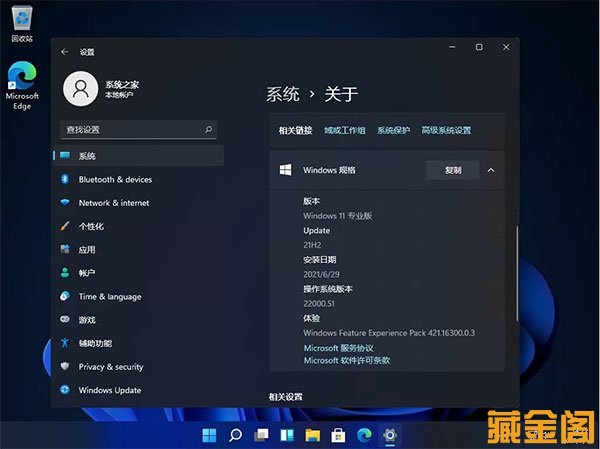Open 游戏 settings
Viewport: 600px width, 449px height.
[x=87, y=320]
